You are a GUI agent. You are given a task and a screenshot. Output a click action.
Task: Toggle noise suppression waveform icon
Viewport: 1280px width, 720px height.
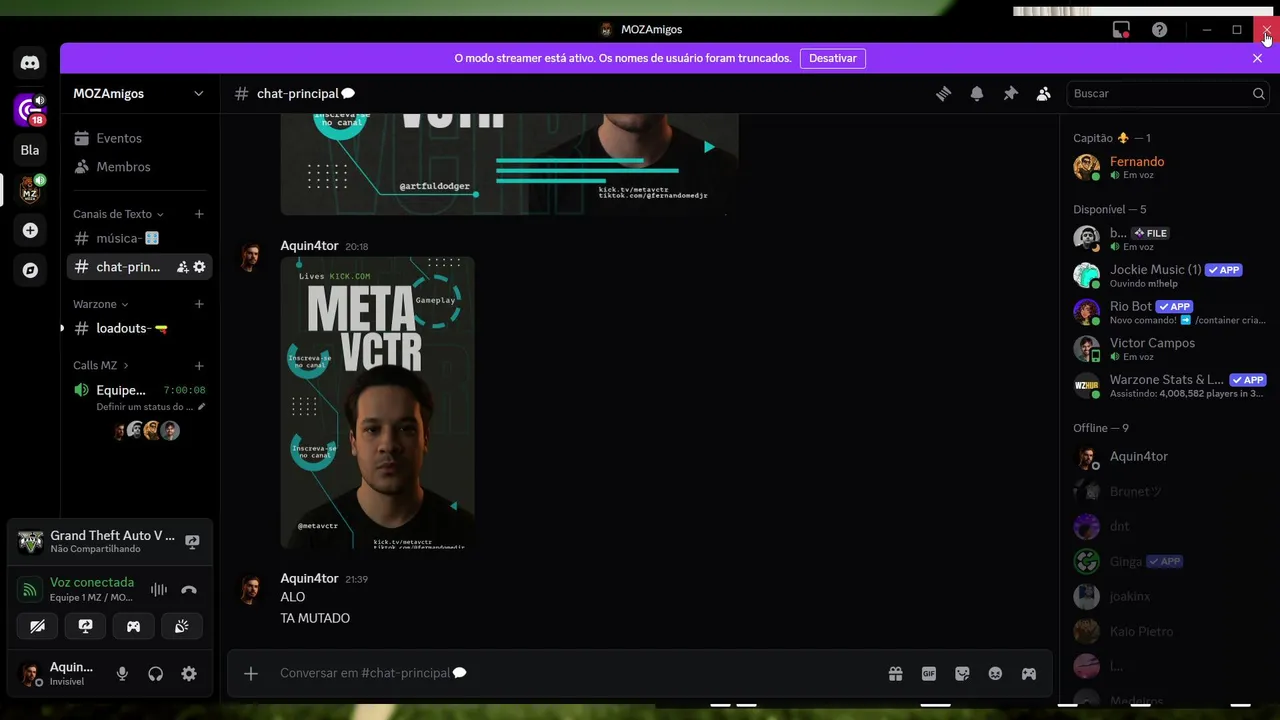coord(159,590)
